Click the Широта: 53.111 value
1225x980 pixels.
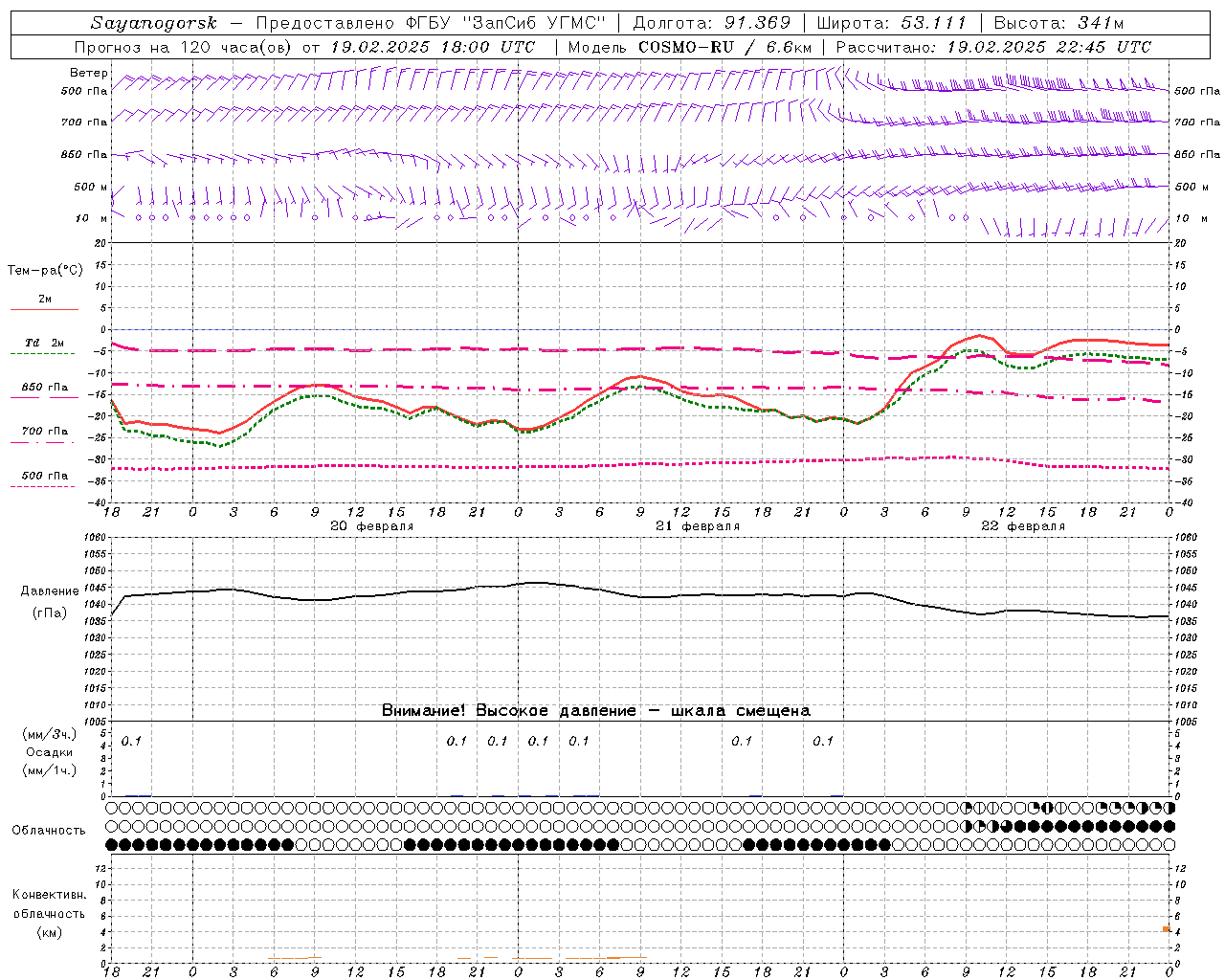click(891, 23)
